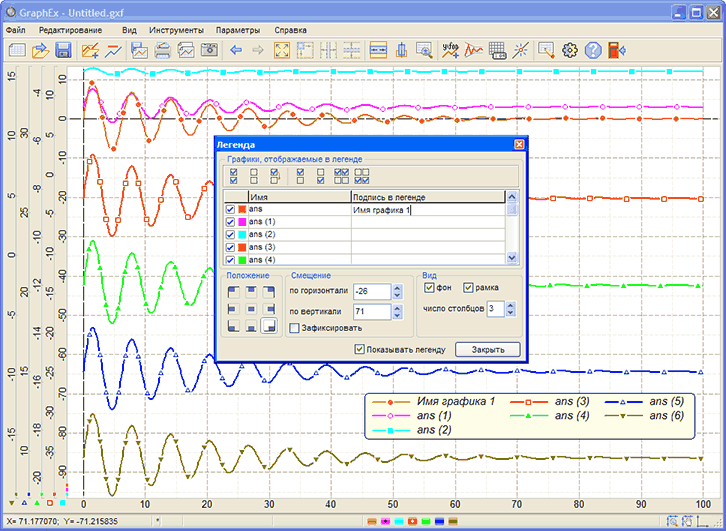Uncheck the 'фон' background checkbox
This screenshot has height=531, width=726.
pos(430,288)
